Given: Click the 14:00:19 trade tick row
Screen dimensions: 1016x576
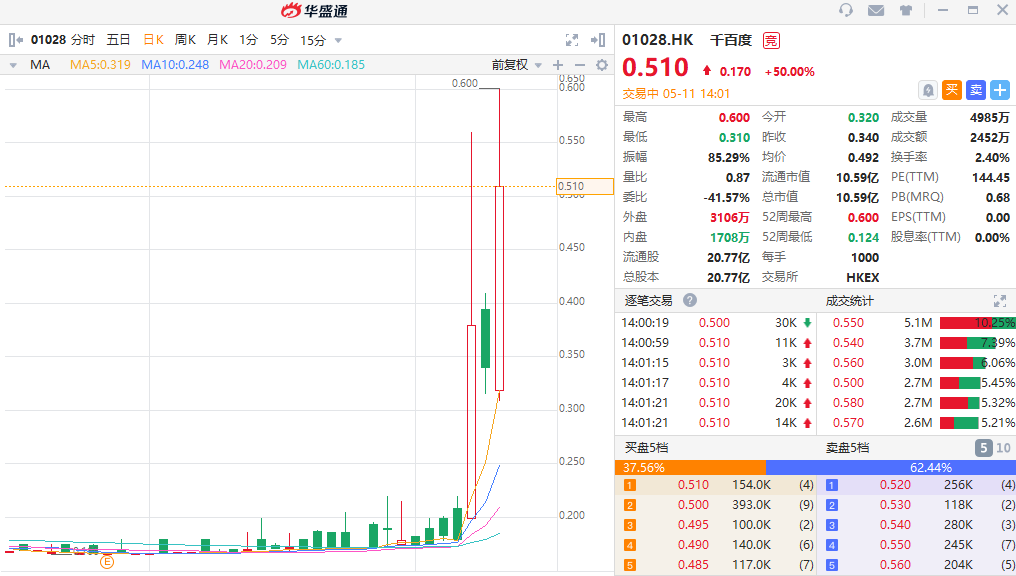Looking at the screenshot, I should [x=715, y=323].
